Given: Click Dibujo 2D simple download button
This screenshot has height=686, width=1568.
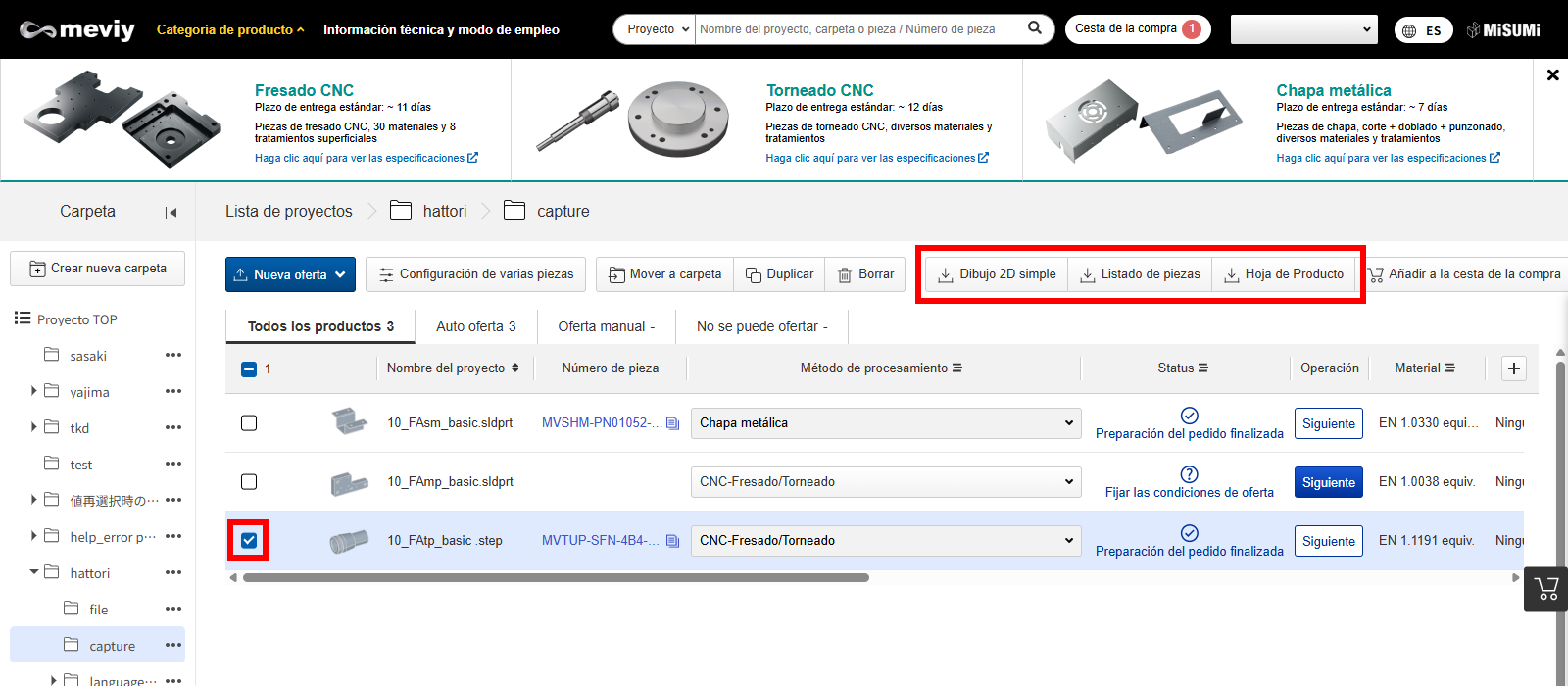Looking at the screenshot, I should [997, 274].
